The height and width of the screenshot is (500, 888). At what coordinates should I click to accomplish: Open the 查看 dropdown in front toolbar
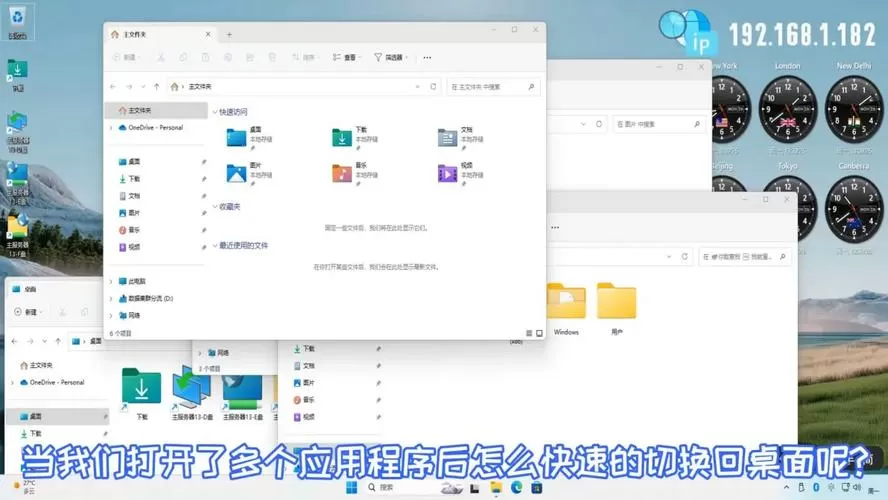tap(346, 57)
